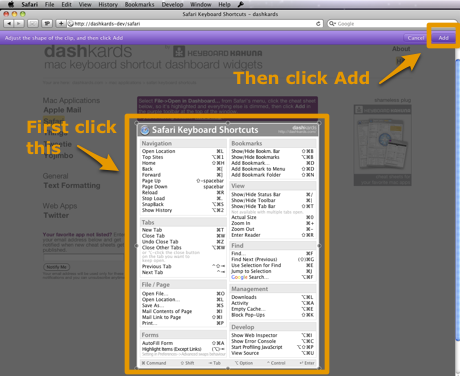Viewport: 460px width, 376px height.
Task: Open the History menu
Action: (x=108, y=4)
